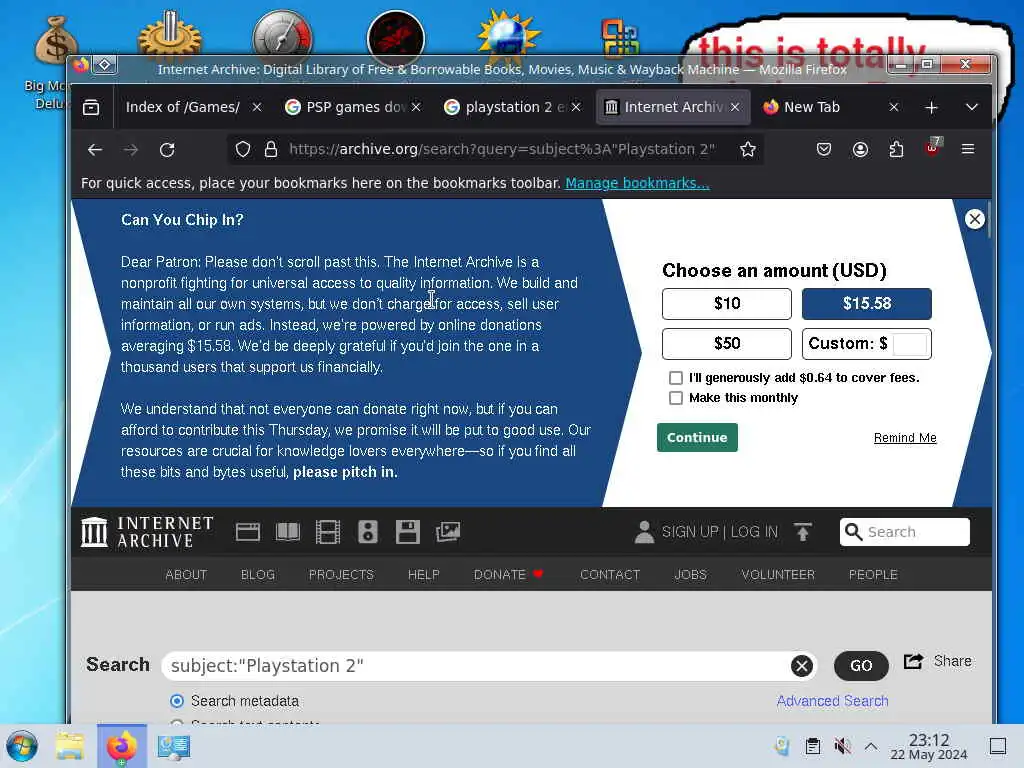Click Internet Archive upload arrow icon

point(803,532)
